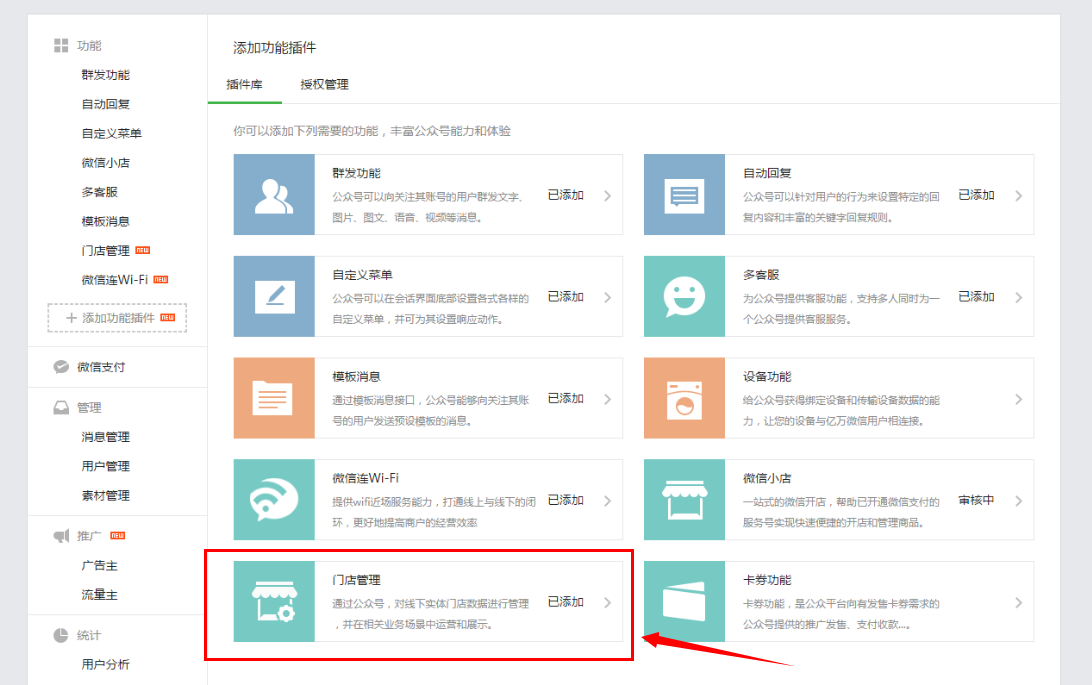
Task: Click the 多客服 smiley face icon tile
Action: 684,297
